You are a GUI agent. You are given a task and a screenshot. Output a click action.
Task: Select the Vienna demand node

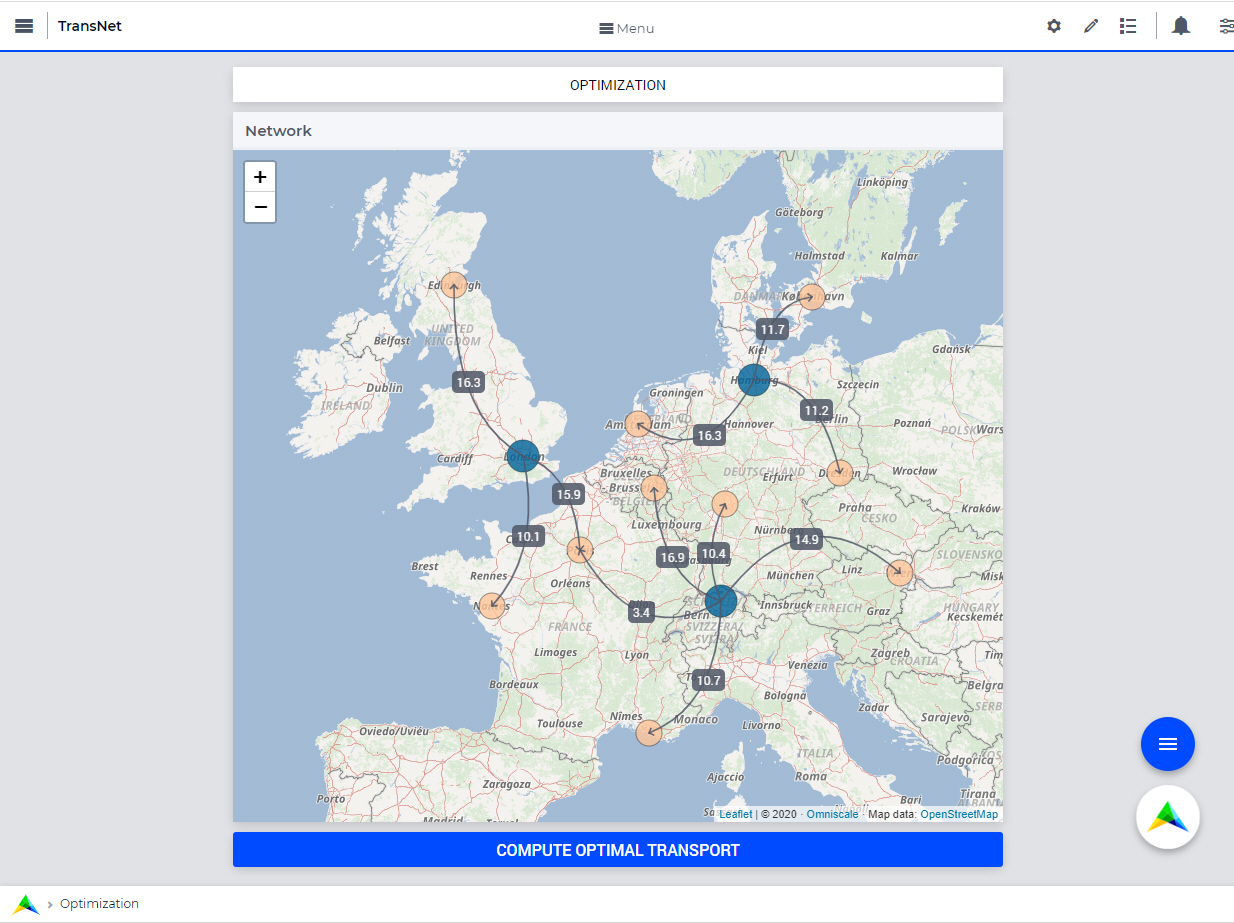(900, 573)
